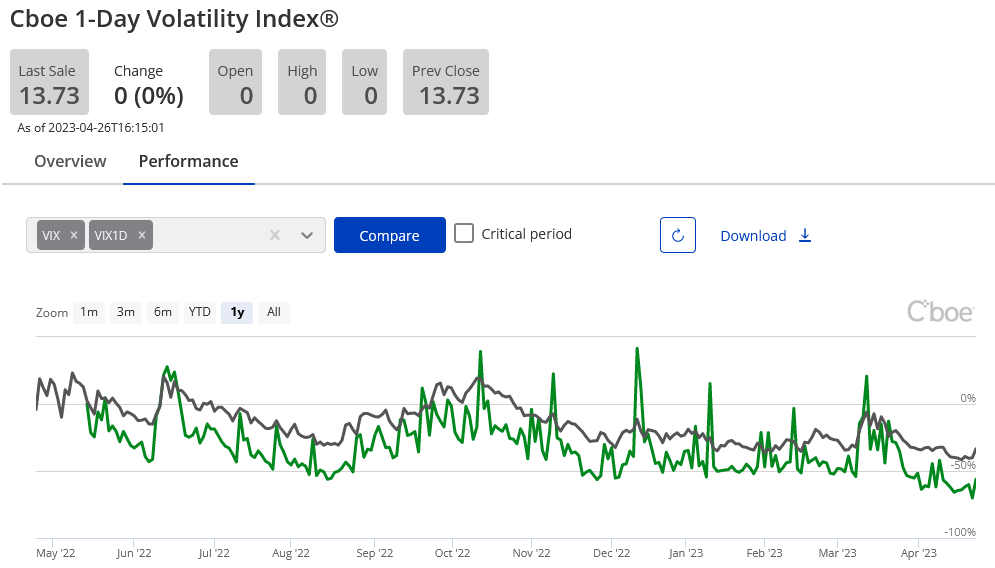Viewport: 995px width, 568px height.
Task: Click the High value box
Action: (302, 83)
